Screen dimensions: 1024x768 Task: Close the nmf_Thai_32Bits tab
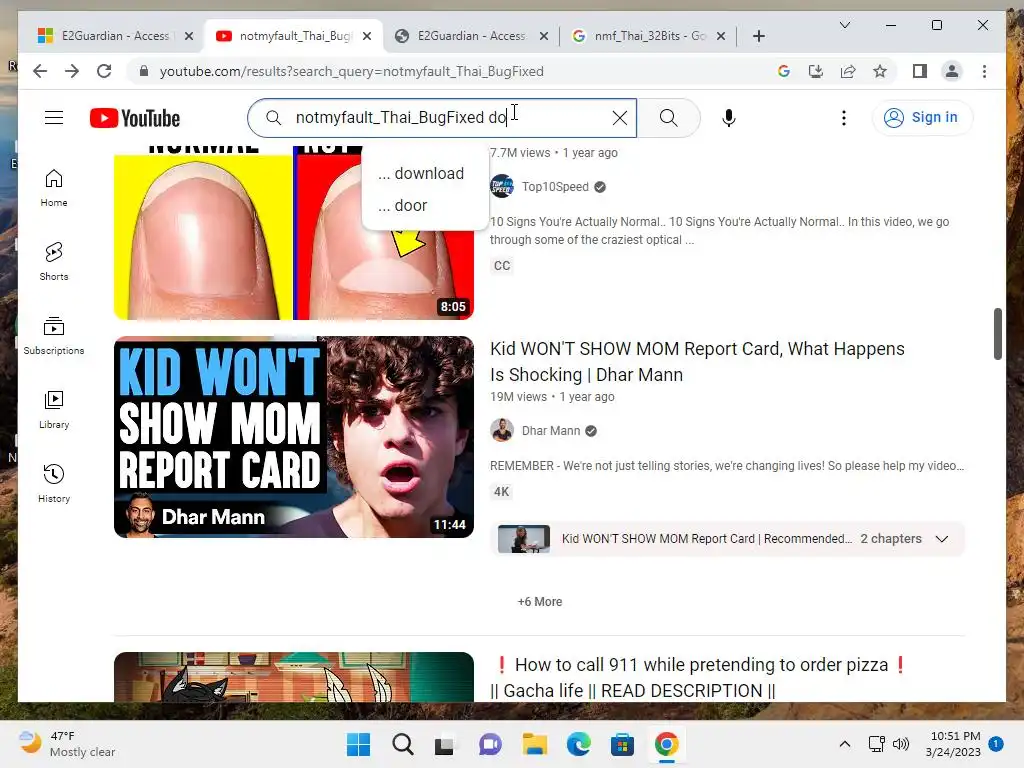click(x=721, y=36)
